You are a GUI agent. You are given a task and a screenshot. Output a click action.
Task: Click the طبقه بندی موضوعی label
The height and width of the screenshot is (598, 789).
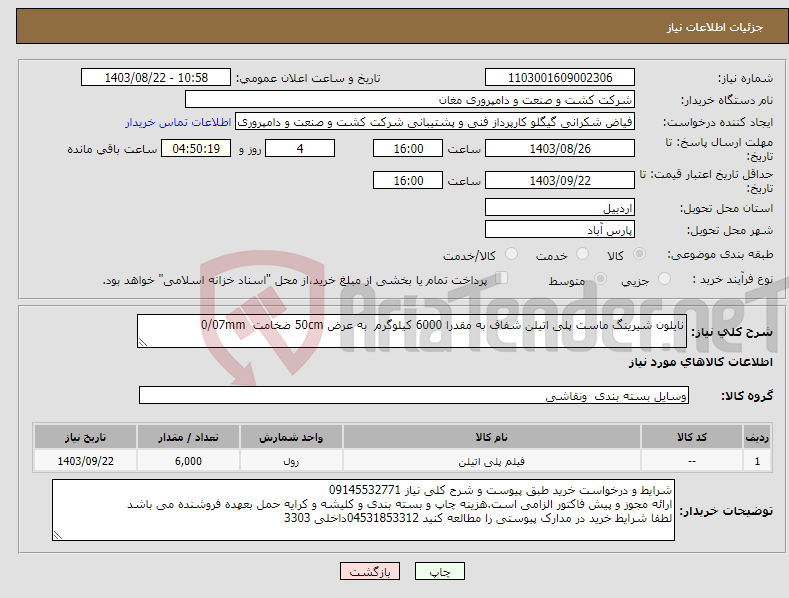tap(720, 255)
